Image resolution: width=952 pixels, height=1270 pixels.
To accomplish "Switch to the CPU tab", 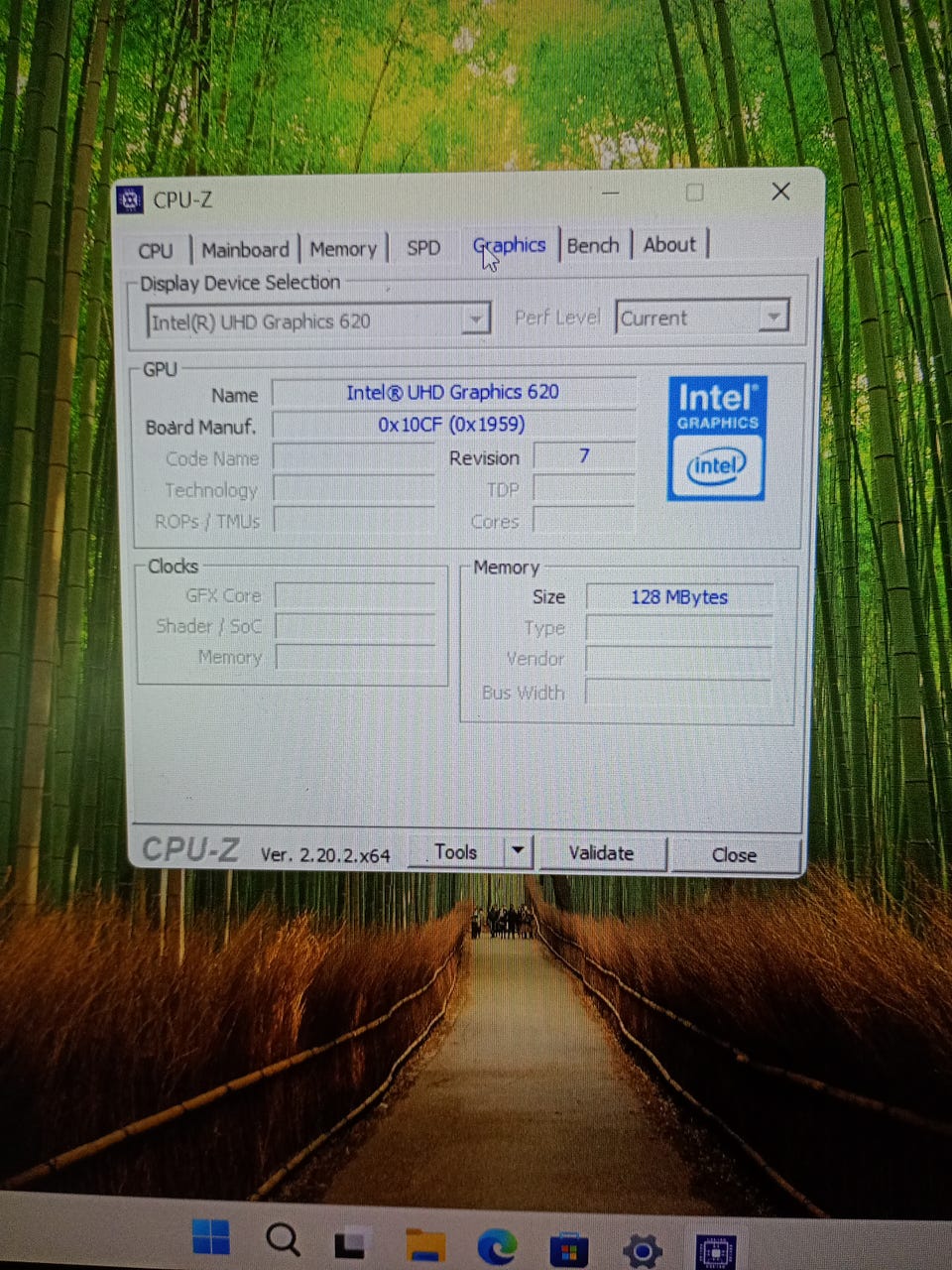I will [x=156, y=250].
